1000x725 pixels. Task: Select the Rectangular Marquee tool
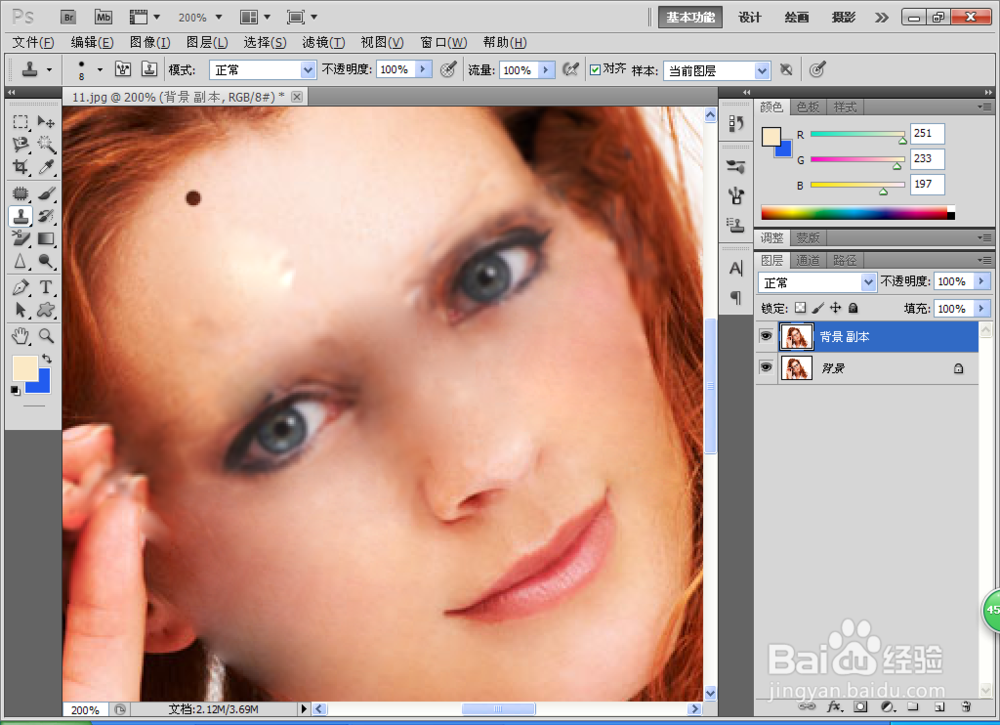[x=20, y=121]
